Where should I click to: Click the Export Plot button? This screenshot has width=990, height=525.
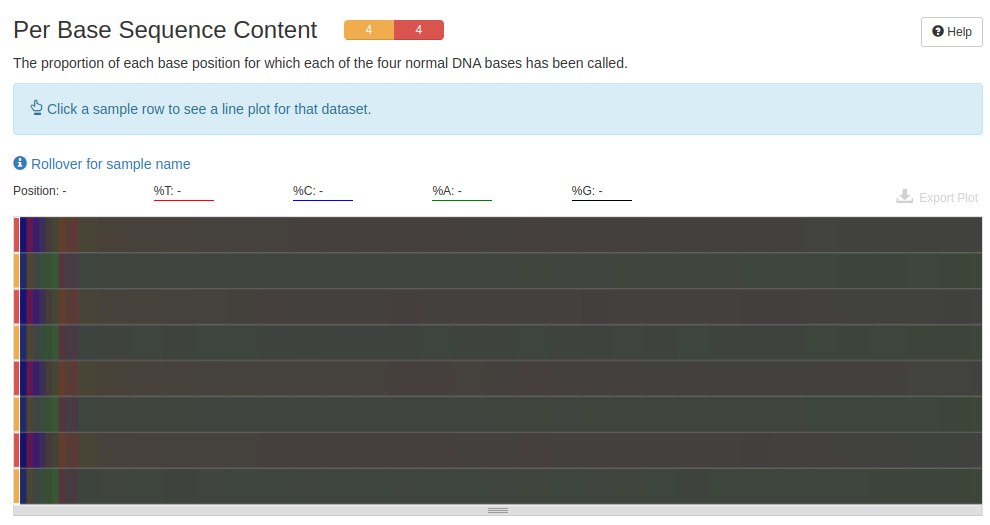pos(937,198)
